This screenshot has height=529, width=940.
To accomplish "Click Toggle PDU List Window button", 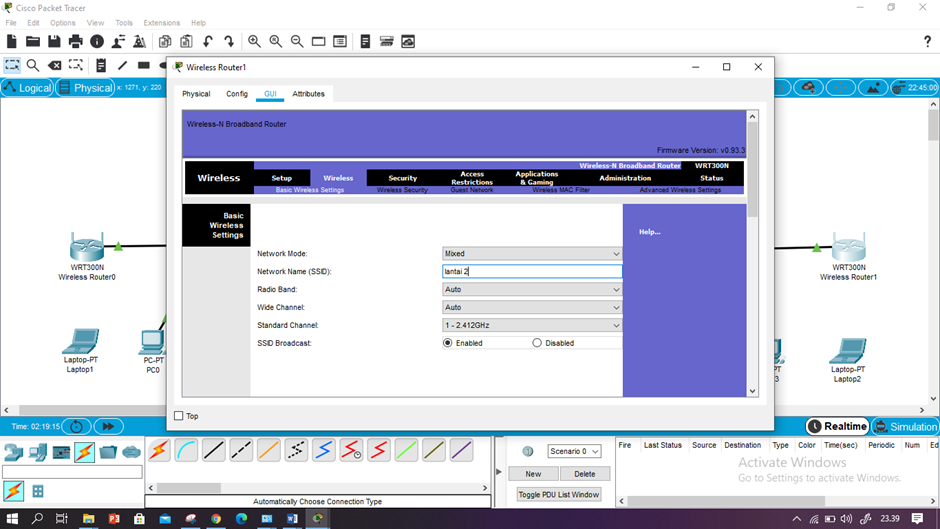I will tap(559, 495).
